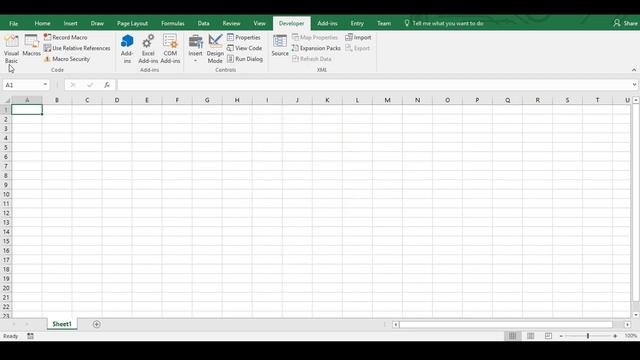Open control Properties
Screen dimensions: 640x360
pos(244,37)
